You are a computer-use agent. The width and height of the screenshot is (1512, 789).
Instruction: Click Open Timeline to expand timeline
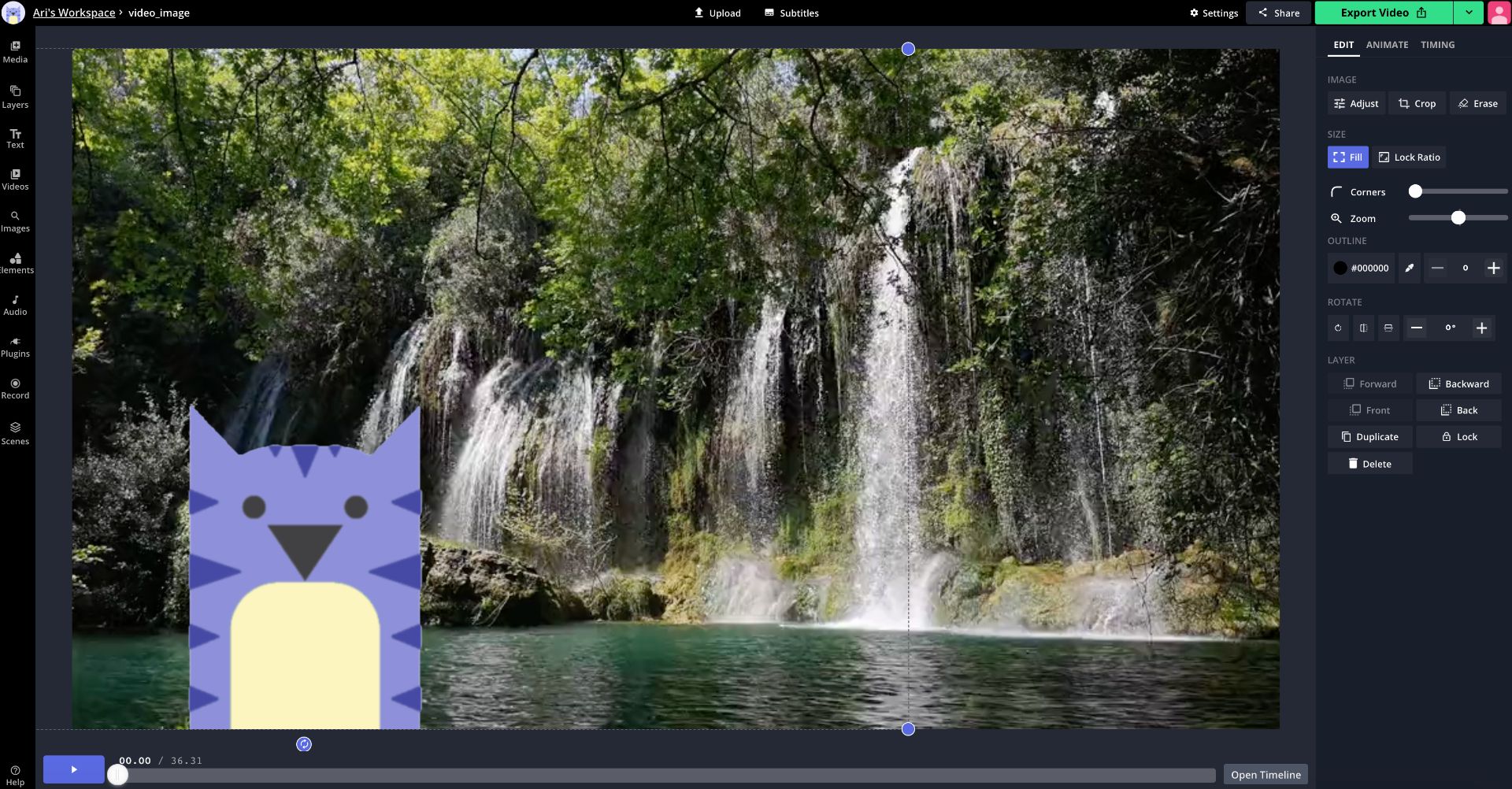click(x=1265, y=775)
